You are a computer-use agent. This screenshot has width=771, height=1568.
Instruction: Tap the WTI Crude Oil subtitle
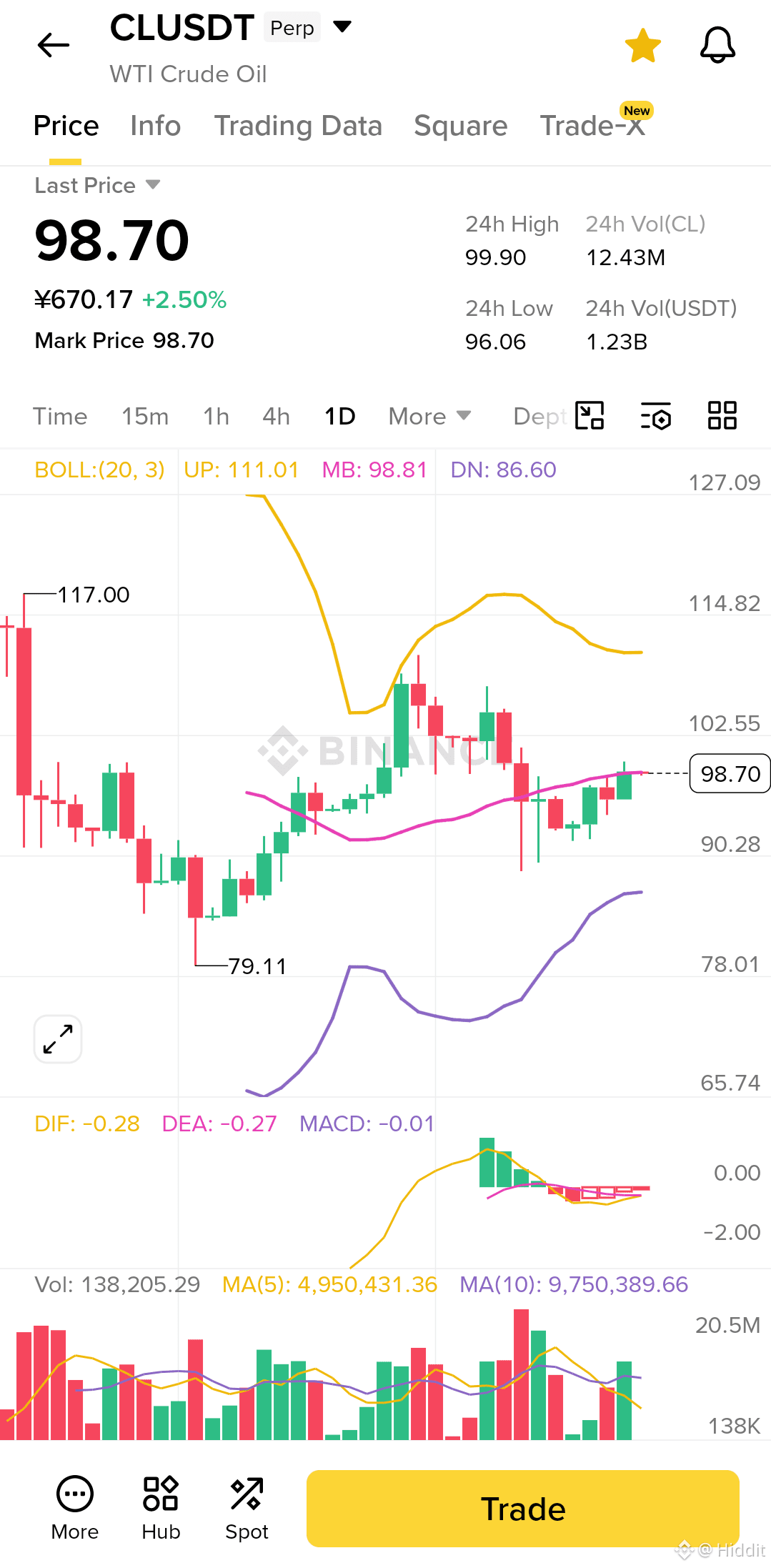pyautogui.click(x=188, y=74)
